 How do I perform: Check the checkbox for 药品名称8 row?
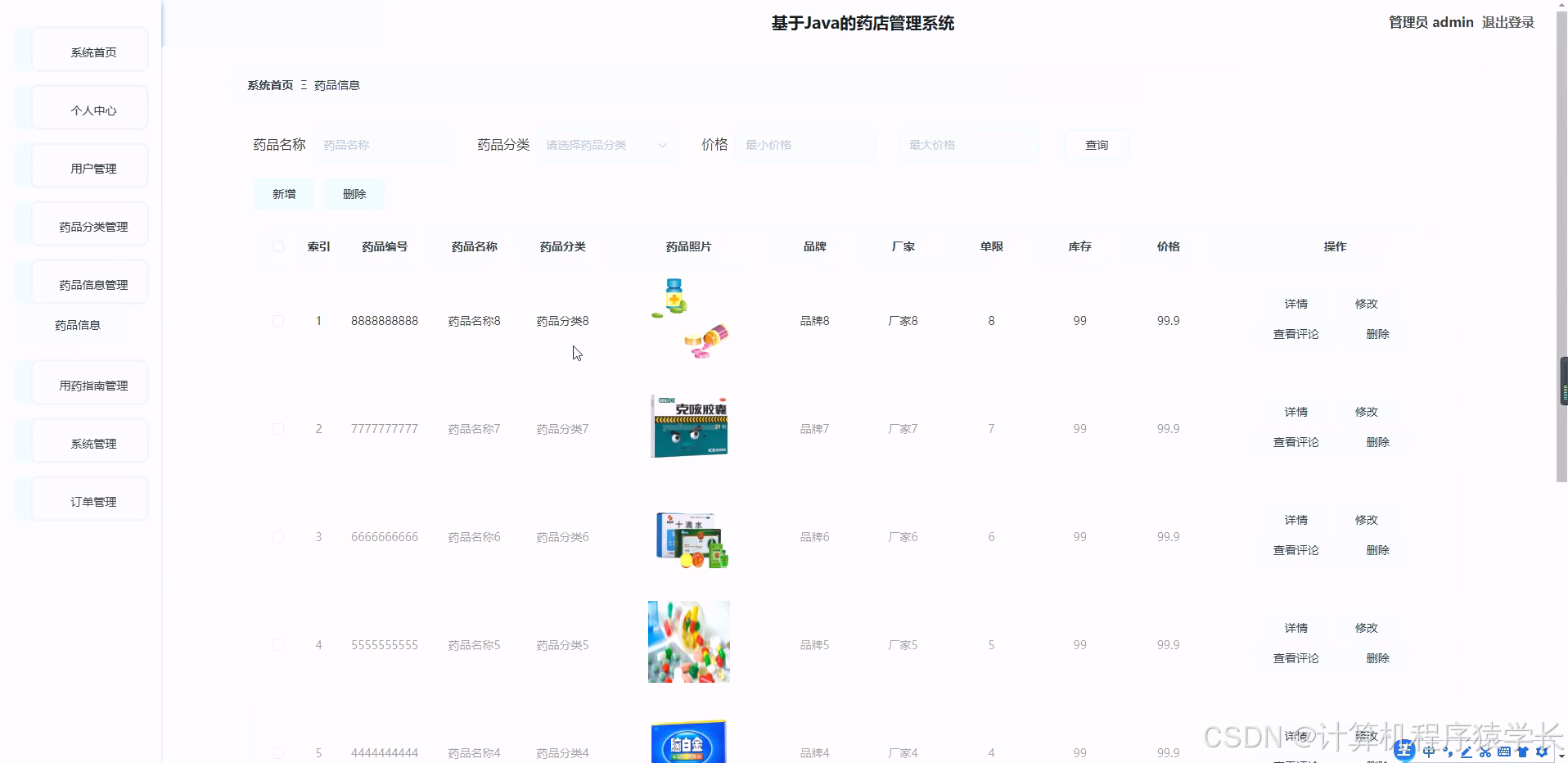[x=277, y=321]
